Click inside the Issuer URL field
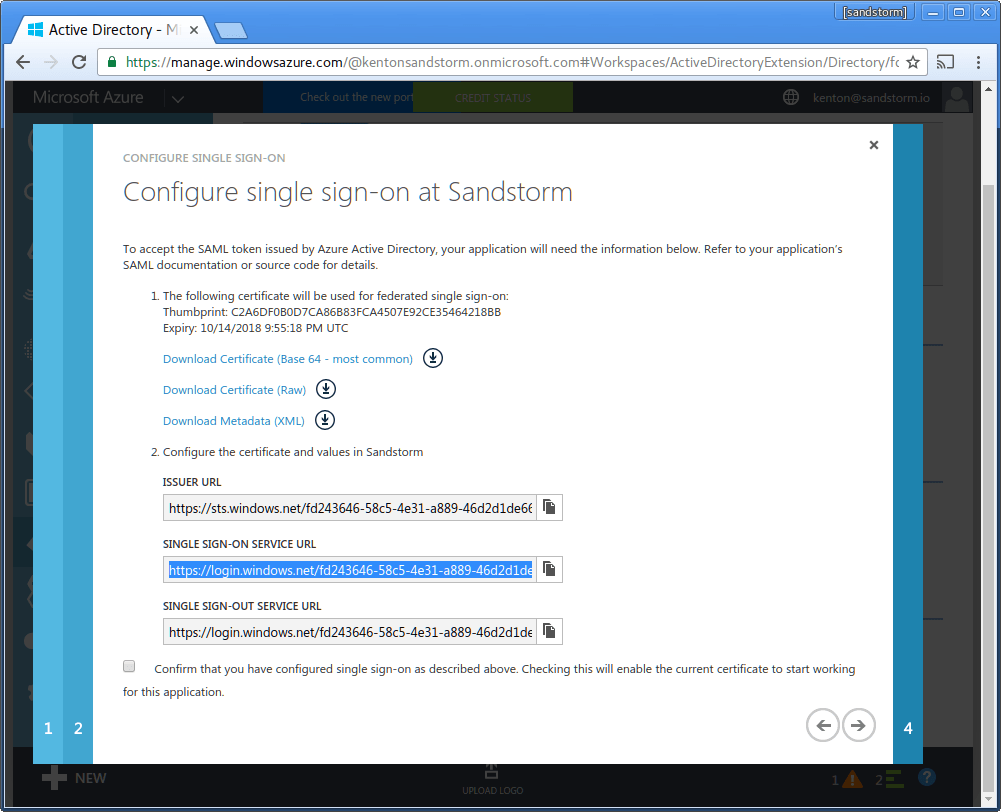 coord(350,508)
